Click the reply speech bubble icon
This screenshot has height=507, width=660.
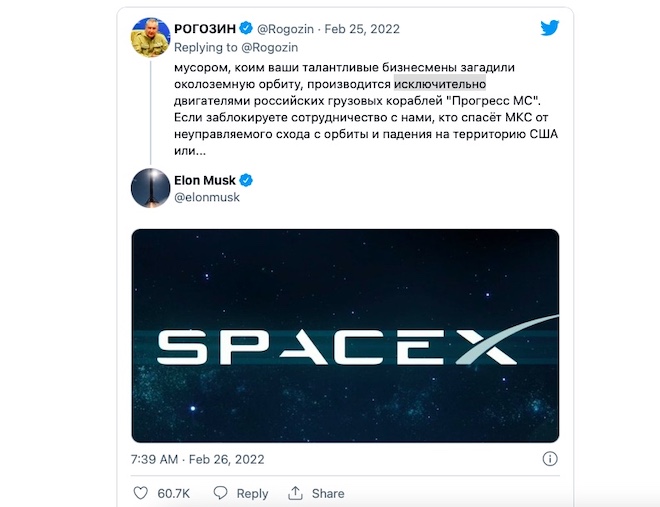pyautogui.click(x=221, y=493)
